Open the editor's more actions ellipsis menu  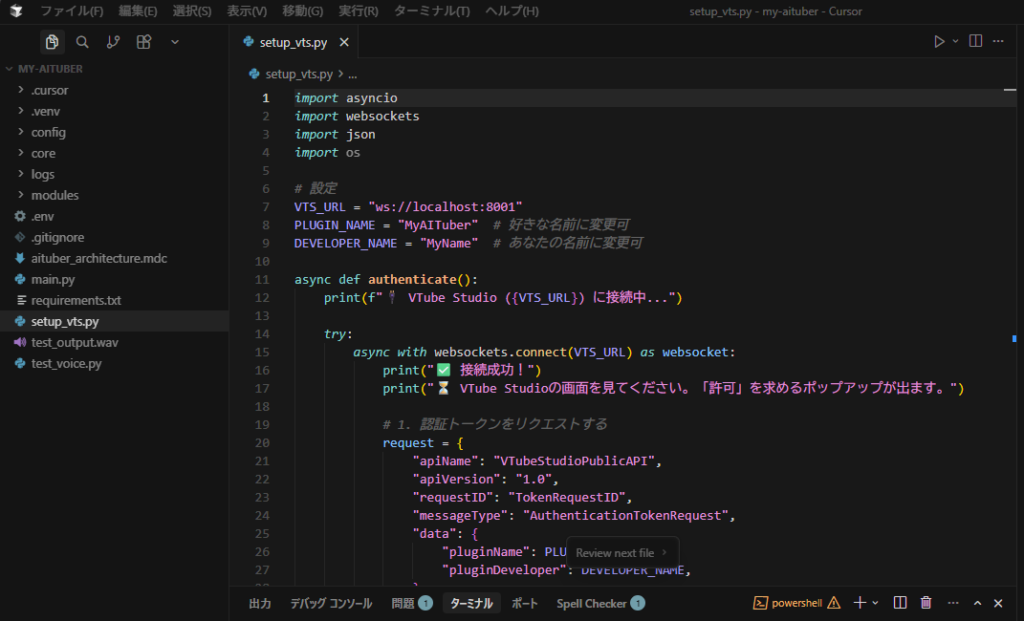tap(998, 42)
